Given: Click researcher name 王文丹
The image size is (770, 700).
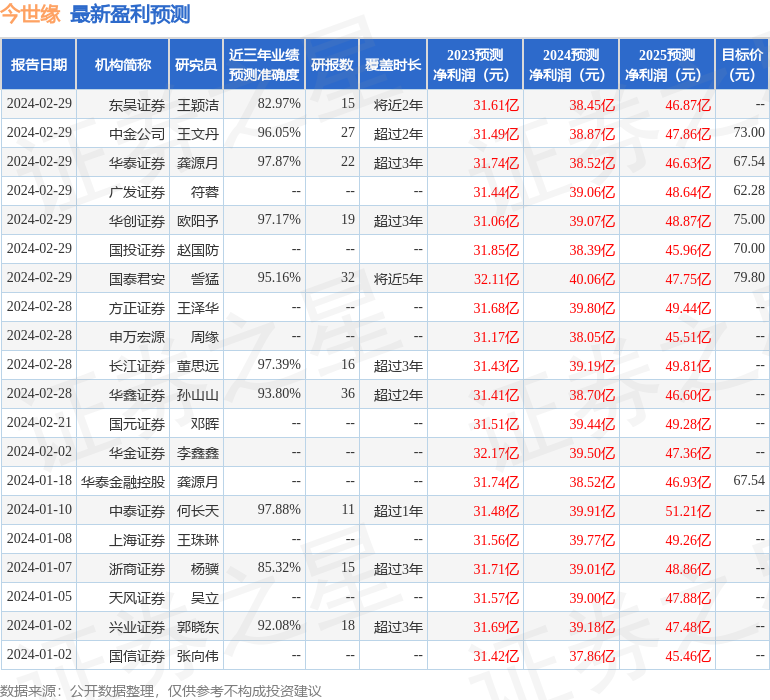Looking at the screenshot, I should coord(197,134).
